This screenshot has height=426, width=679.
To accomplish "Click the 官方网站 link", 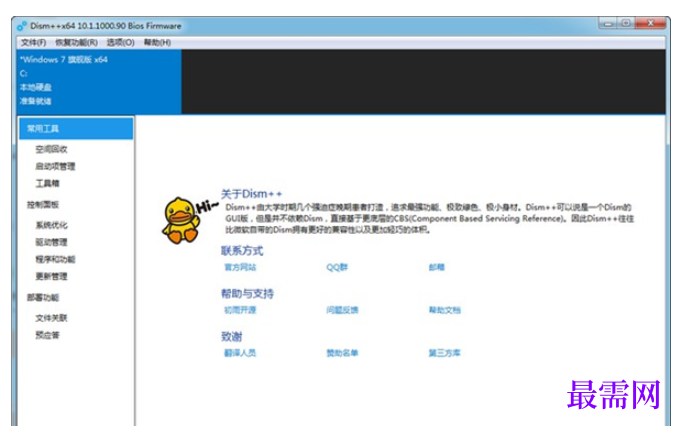I will 240,267.
